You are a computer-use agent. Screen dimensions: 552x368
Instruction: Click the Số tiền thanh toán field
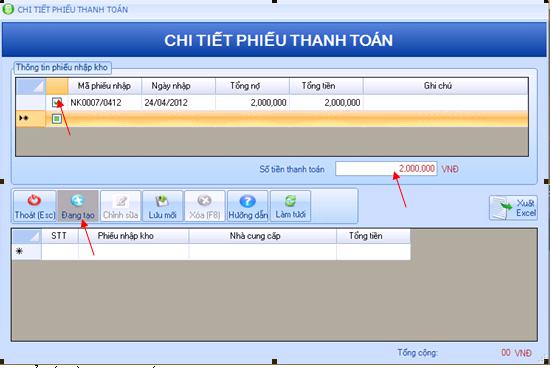click(x=386, y=169)
